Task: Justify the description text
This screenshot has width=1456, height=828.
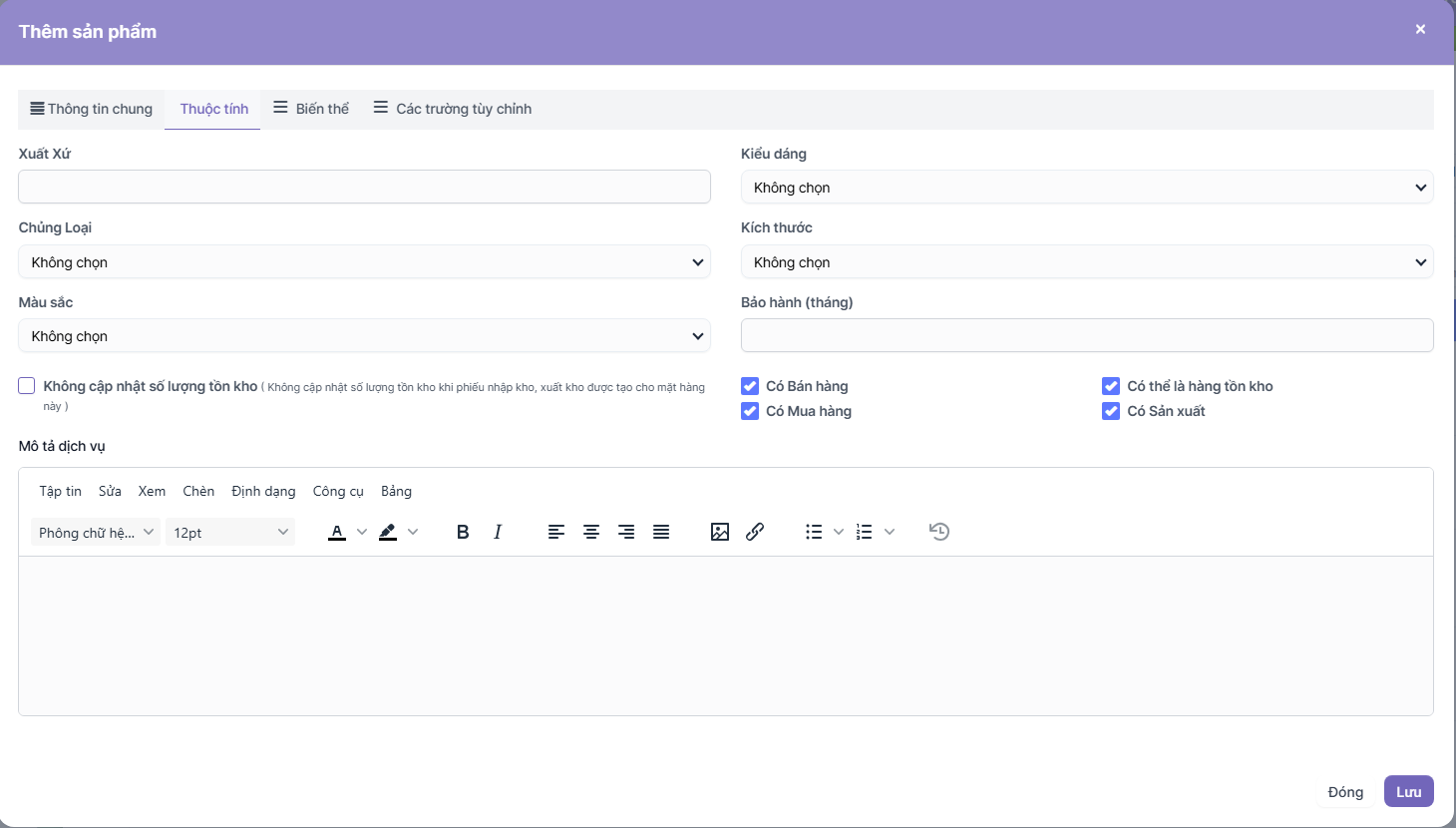Action: coord(661,532)
